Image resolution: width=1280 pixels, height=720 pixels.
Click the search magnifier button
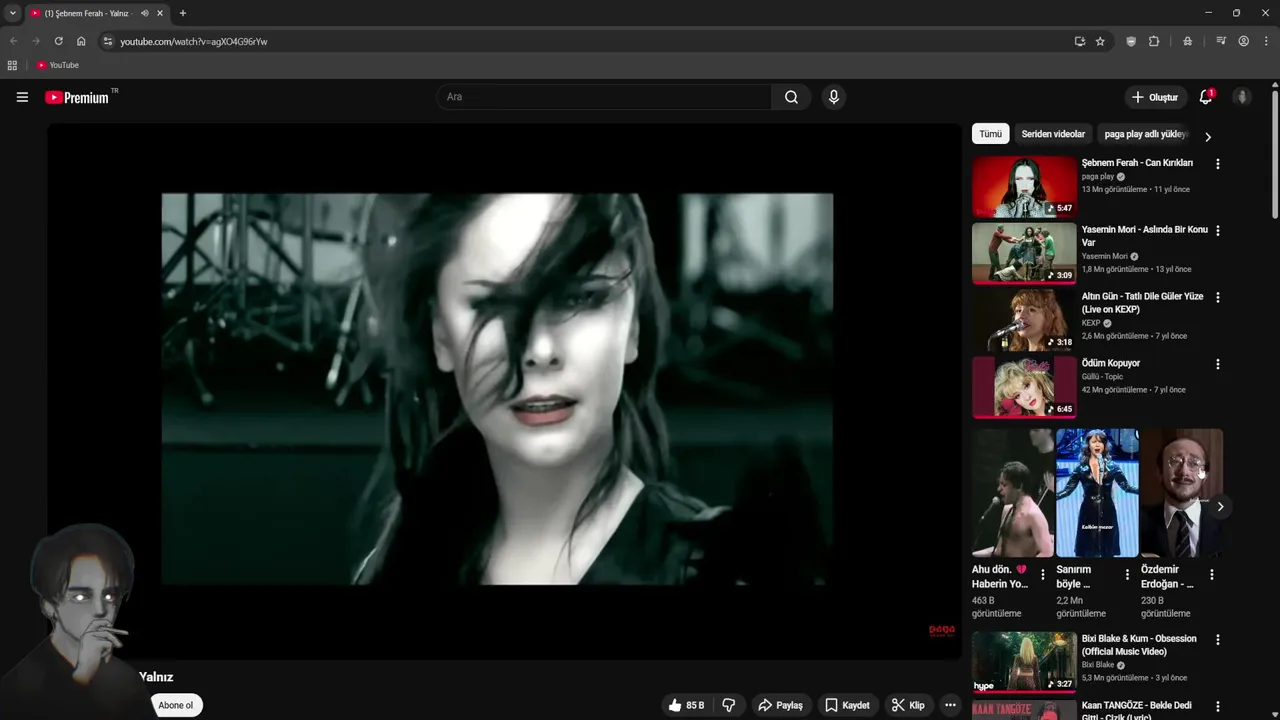tap(791, 97)
